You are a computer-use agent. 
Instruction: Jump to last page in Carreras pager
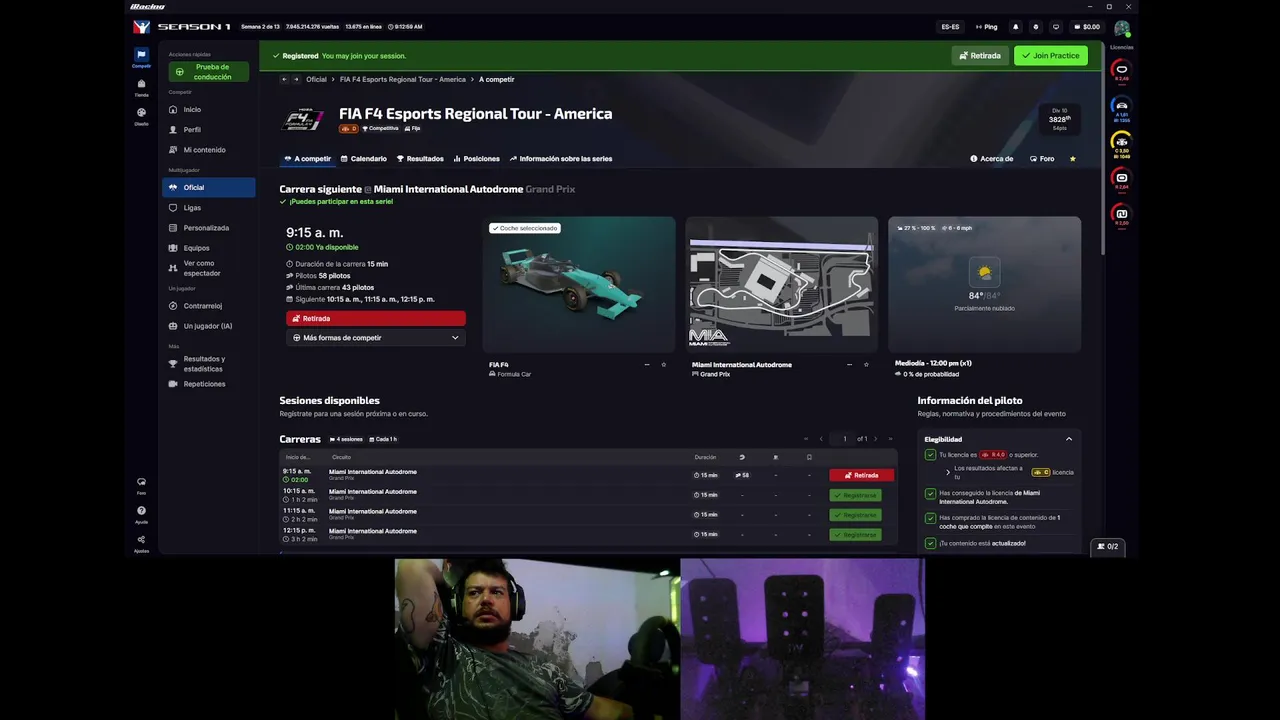(890, 439)
